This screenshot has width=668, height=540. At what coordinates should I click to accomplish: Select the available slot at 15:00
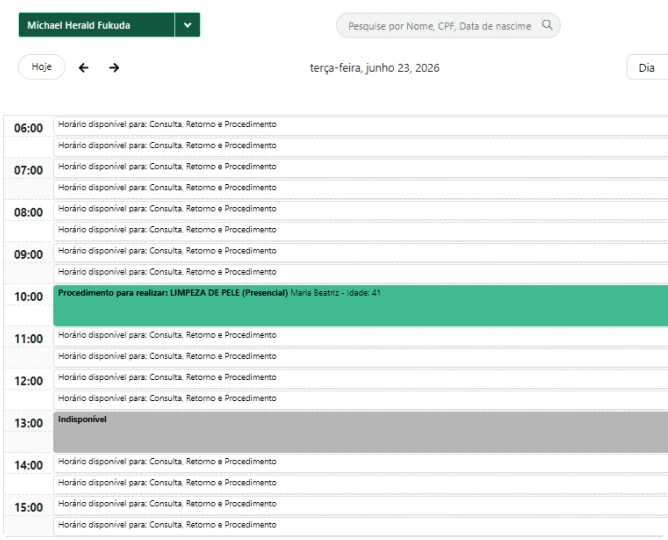click(360, 506)
